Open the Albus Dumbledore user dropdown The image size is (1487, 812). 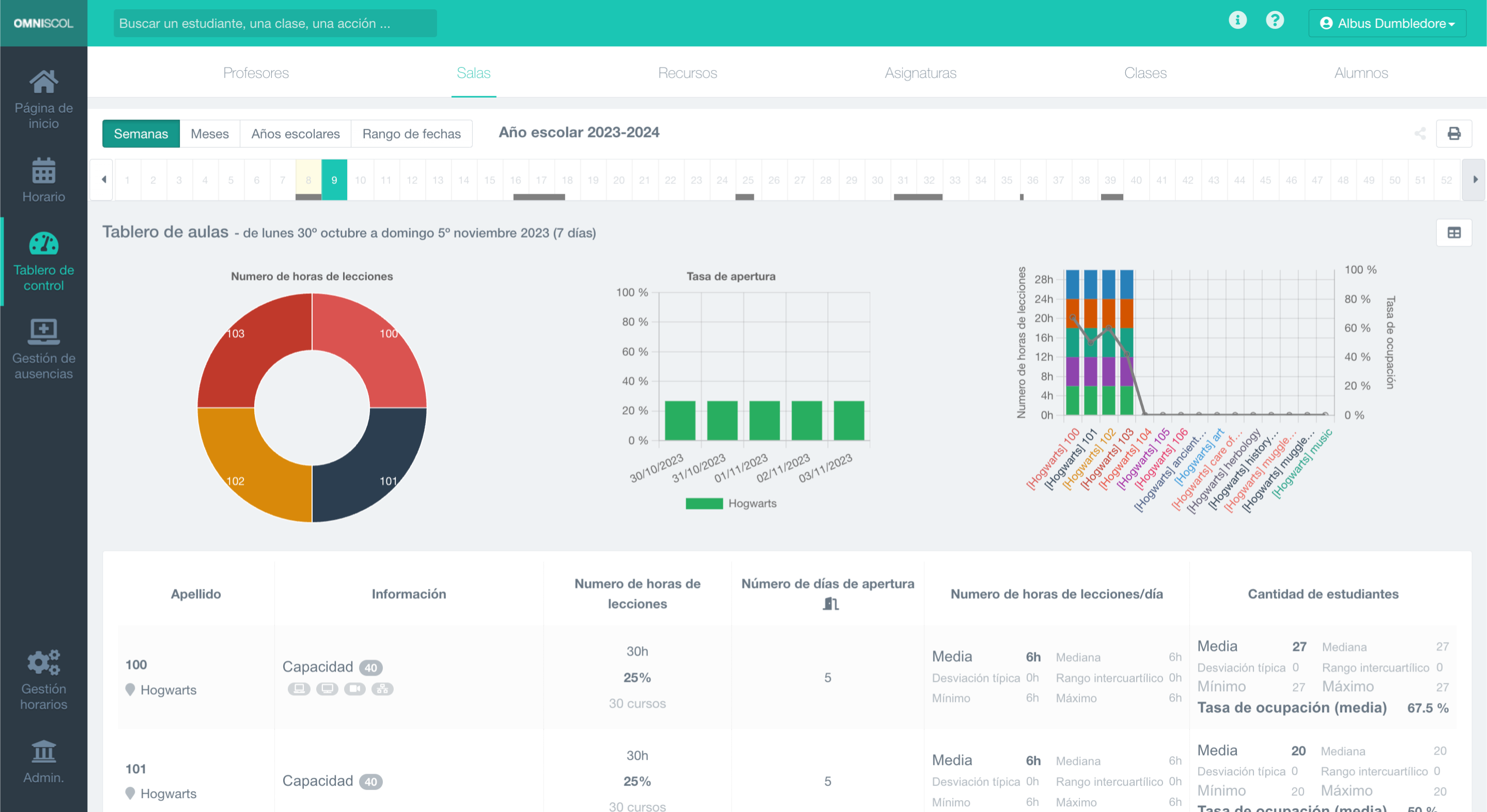pyautogui.click(x=1387, y=23)
